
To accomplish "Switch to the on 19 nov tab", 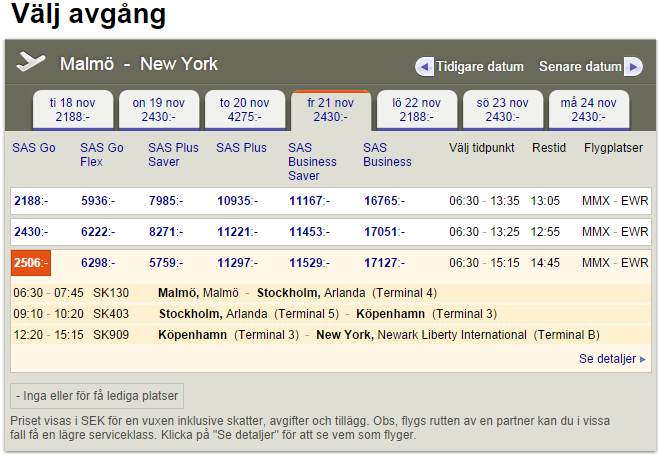I will 159,110.
